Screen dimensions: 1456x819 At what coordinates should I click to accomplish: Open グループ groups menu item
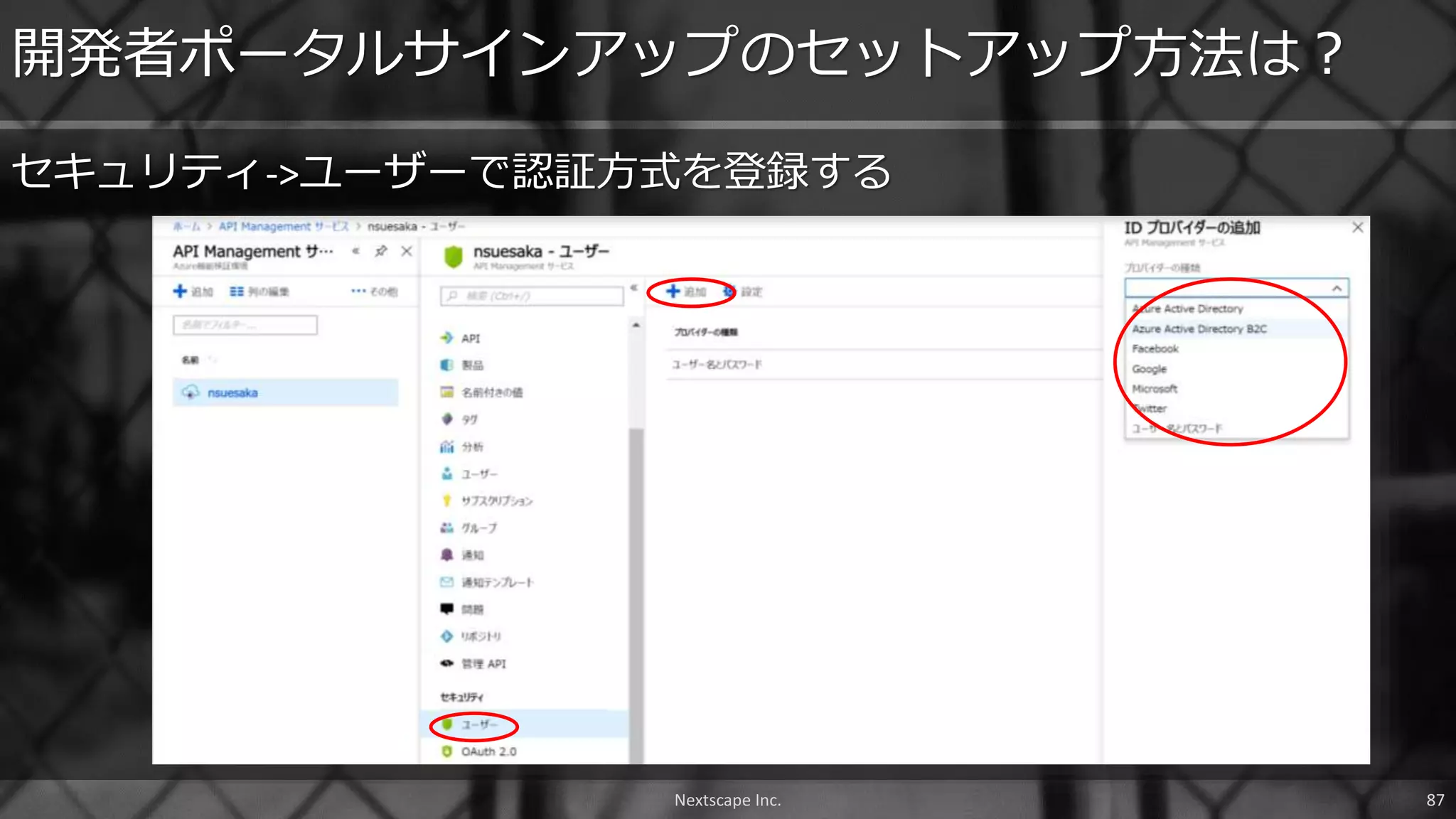469,528
